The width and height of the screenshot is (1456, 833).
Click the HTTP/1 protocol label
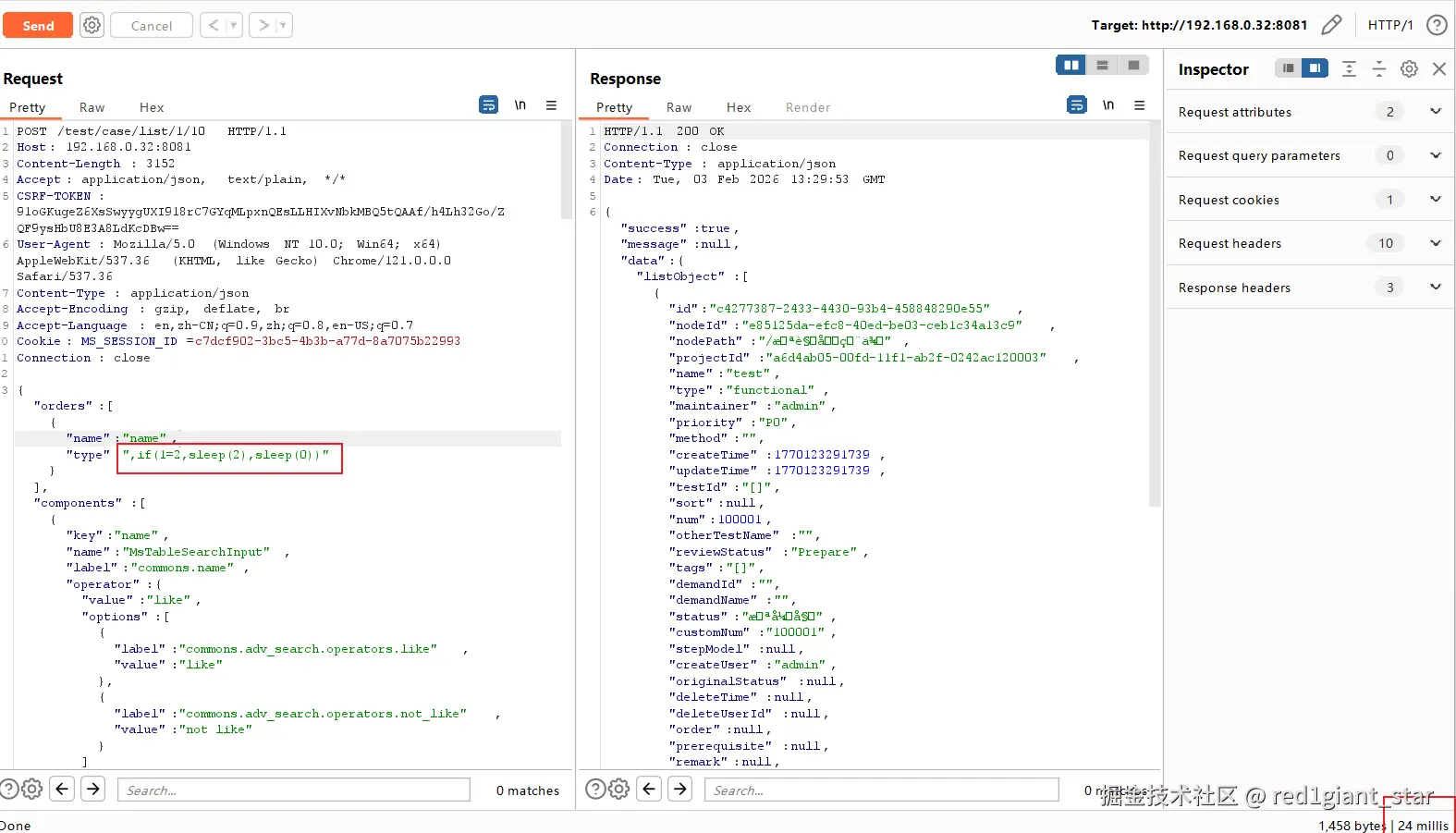coord(1390,25)
